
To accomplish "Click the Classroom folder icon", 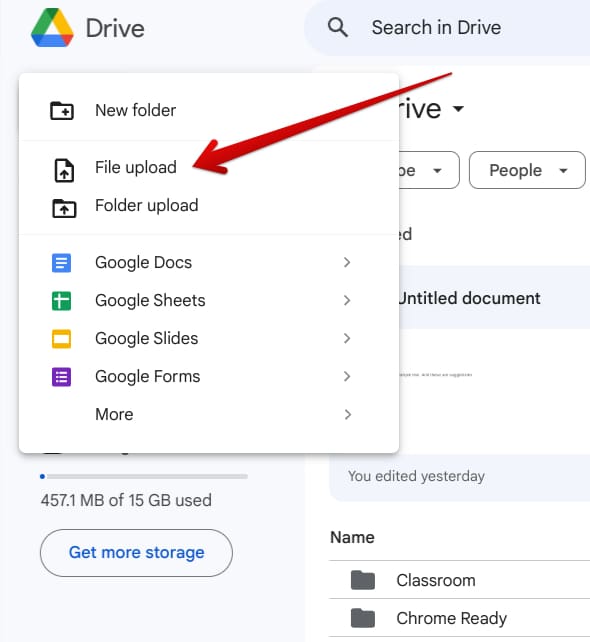I will click(363, 580).
